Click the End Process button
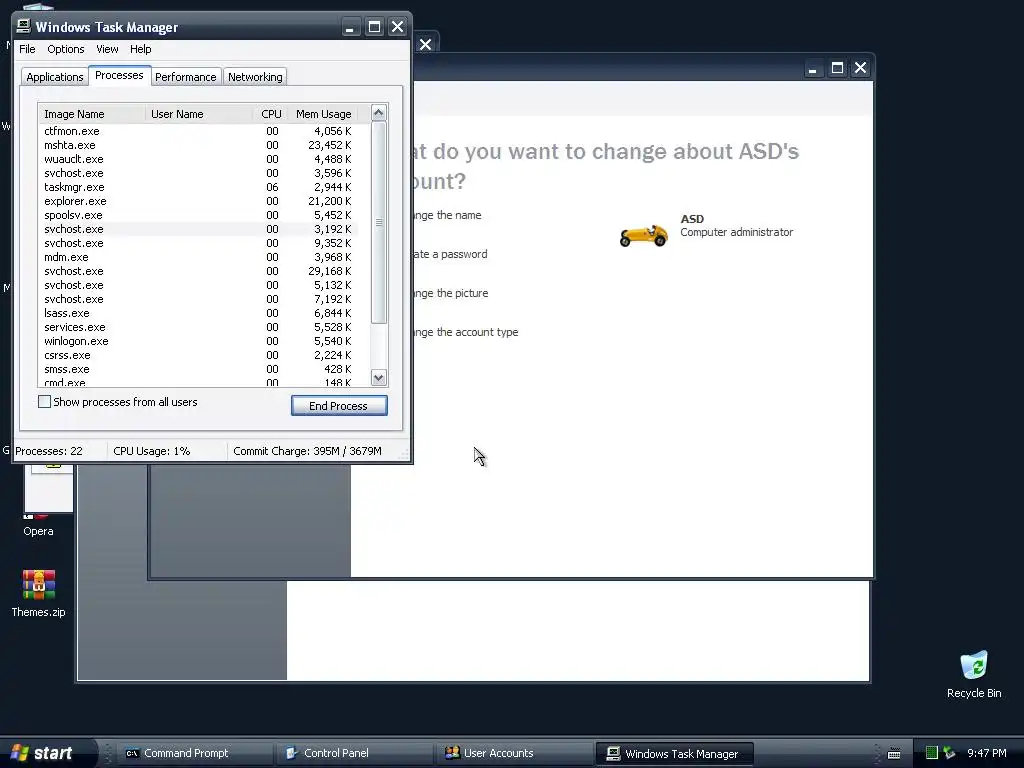This screenshot has width=1024, height=768. tap(339, 406)
